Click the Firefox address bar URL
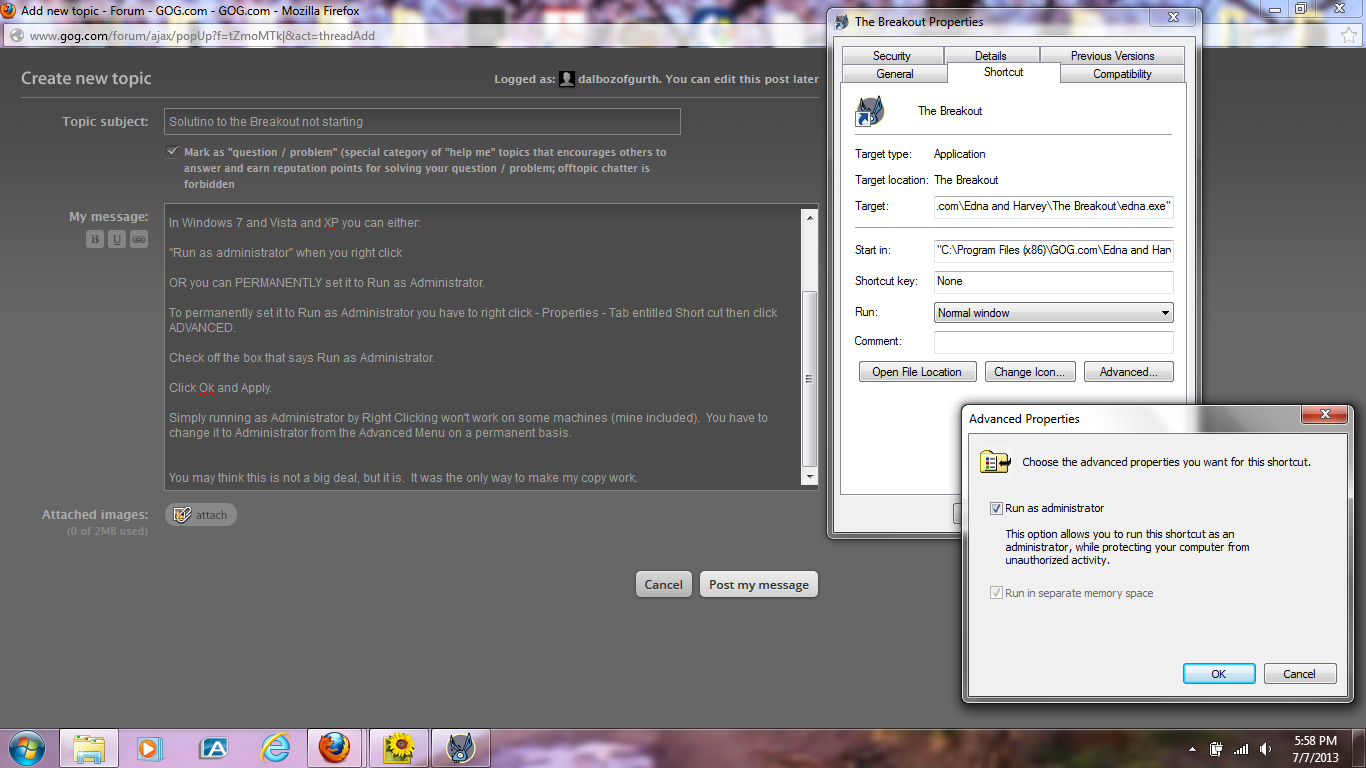The height and width of the screenshot is (768, 1366). point(202,36)
